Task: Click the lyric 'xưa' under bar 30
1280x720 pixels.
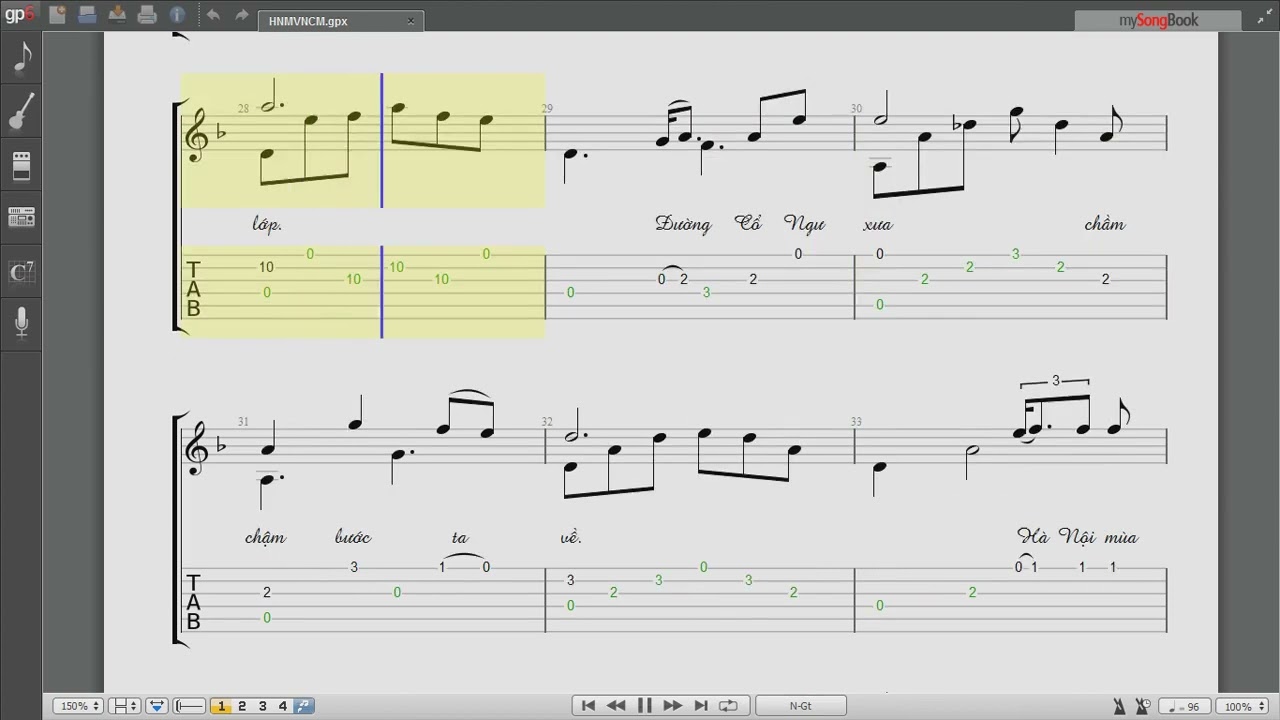Action: (878, 224)
